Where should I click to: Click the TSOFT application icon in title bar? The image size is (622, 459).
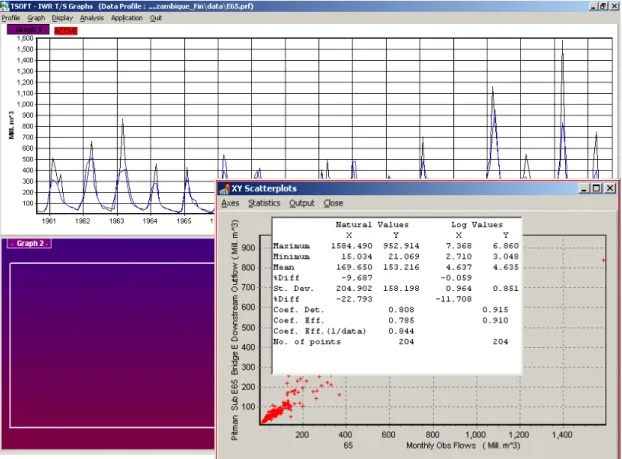coord(5,6)
